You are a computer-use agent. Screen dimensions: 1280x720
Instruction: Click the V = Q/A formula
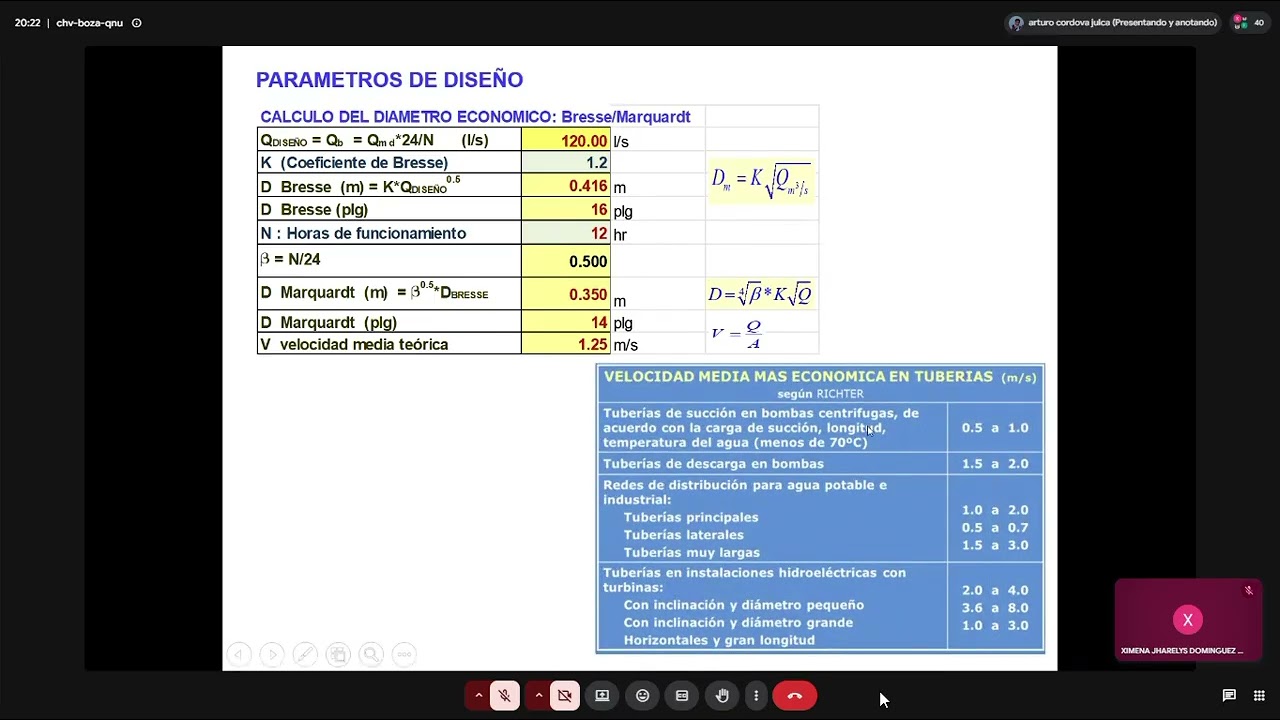[737, 334]
